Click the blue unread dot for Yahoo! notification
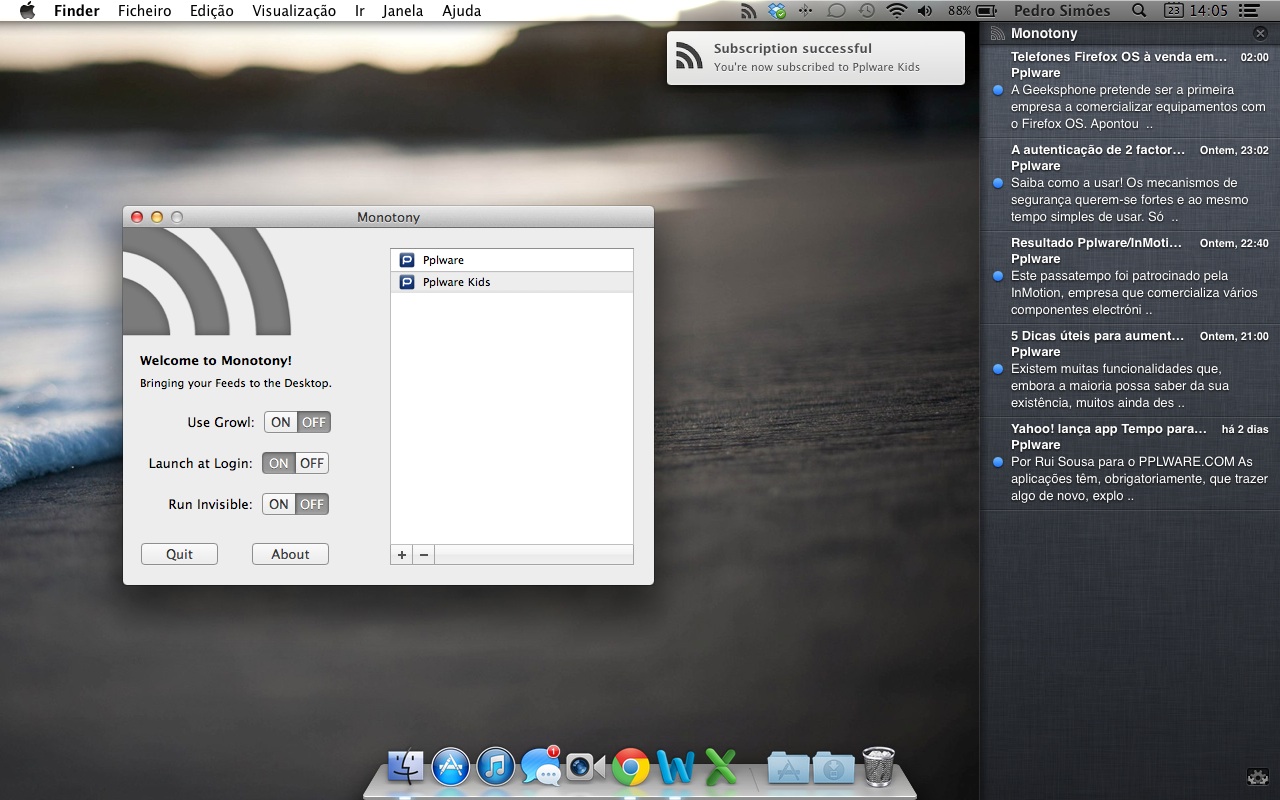 pos(998,462)
